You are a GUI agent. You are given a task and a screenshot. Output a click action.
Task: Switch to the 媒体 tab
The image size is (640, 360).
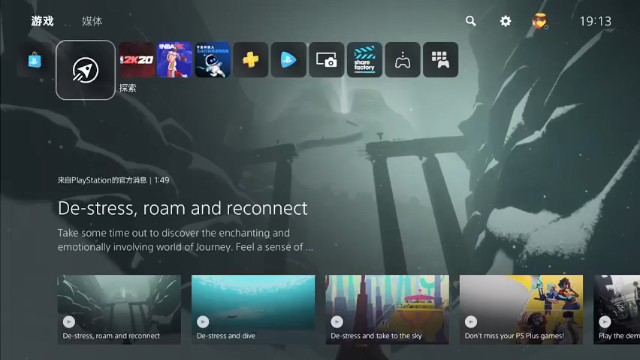tap(92, 21)
